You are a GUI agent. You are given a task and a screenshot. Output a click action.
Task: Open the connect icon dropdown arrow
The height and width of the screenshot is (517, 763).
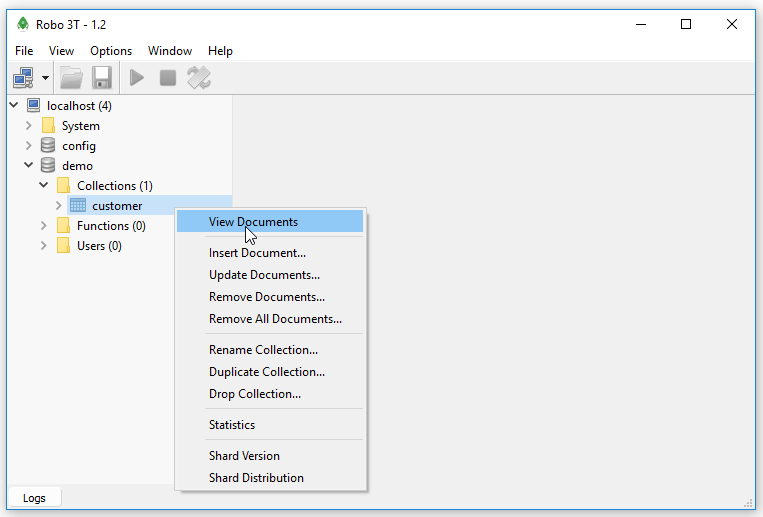[x=45, y=78]
